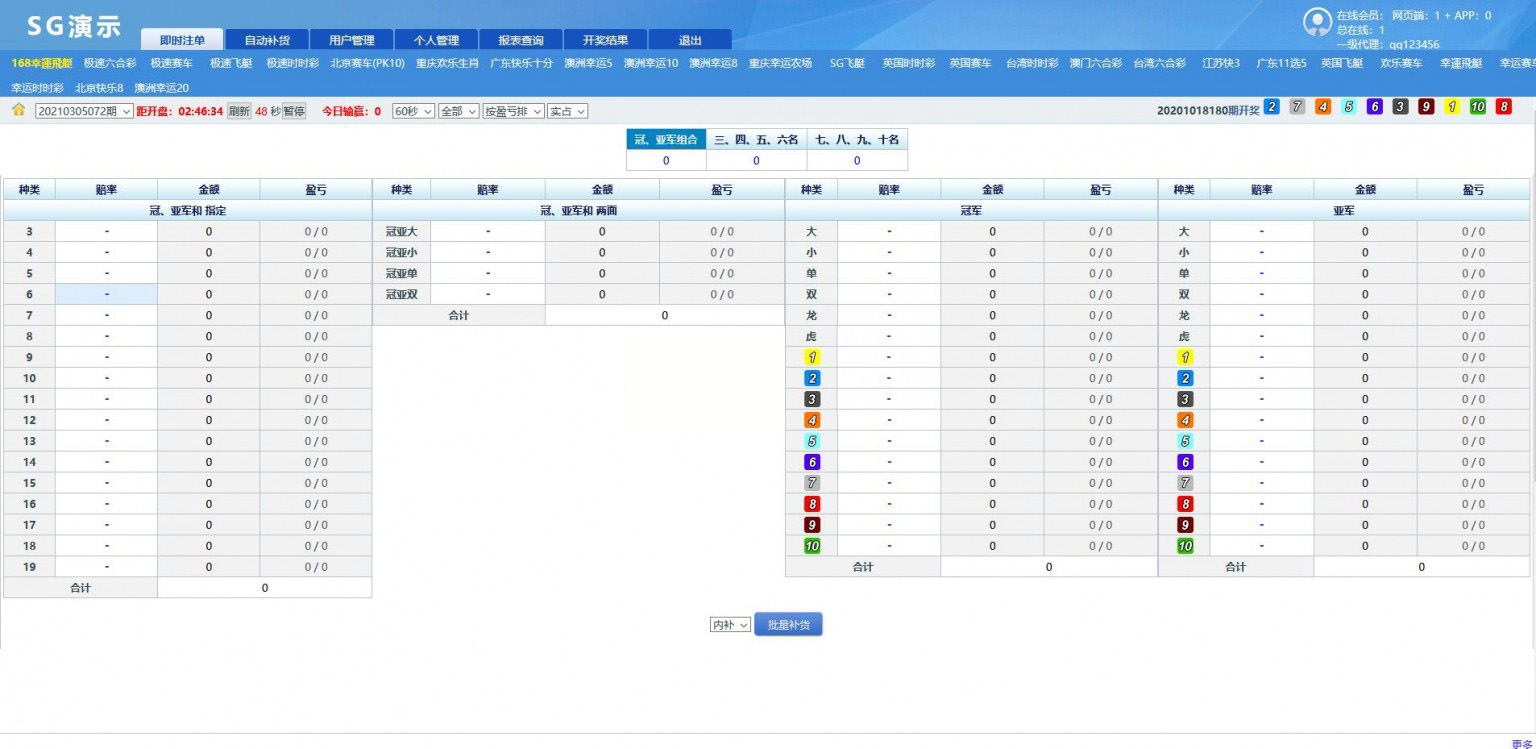Click green number 10 in 冠军 table

click(812, 546)
